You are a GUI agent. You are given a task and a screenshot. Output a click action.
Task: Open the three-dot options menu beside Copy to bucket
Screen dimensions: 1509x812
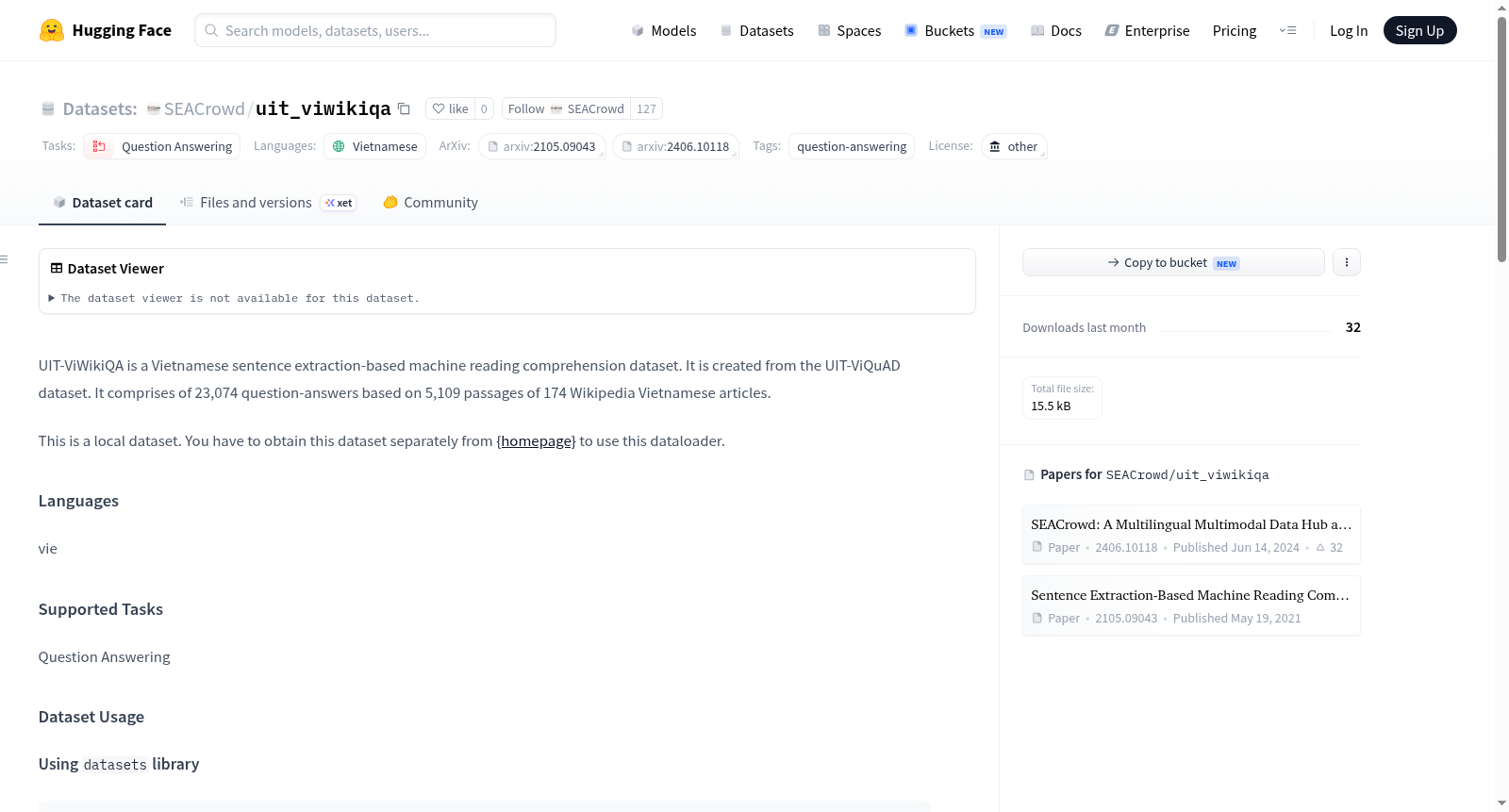(1347, 262)
